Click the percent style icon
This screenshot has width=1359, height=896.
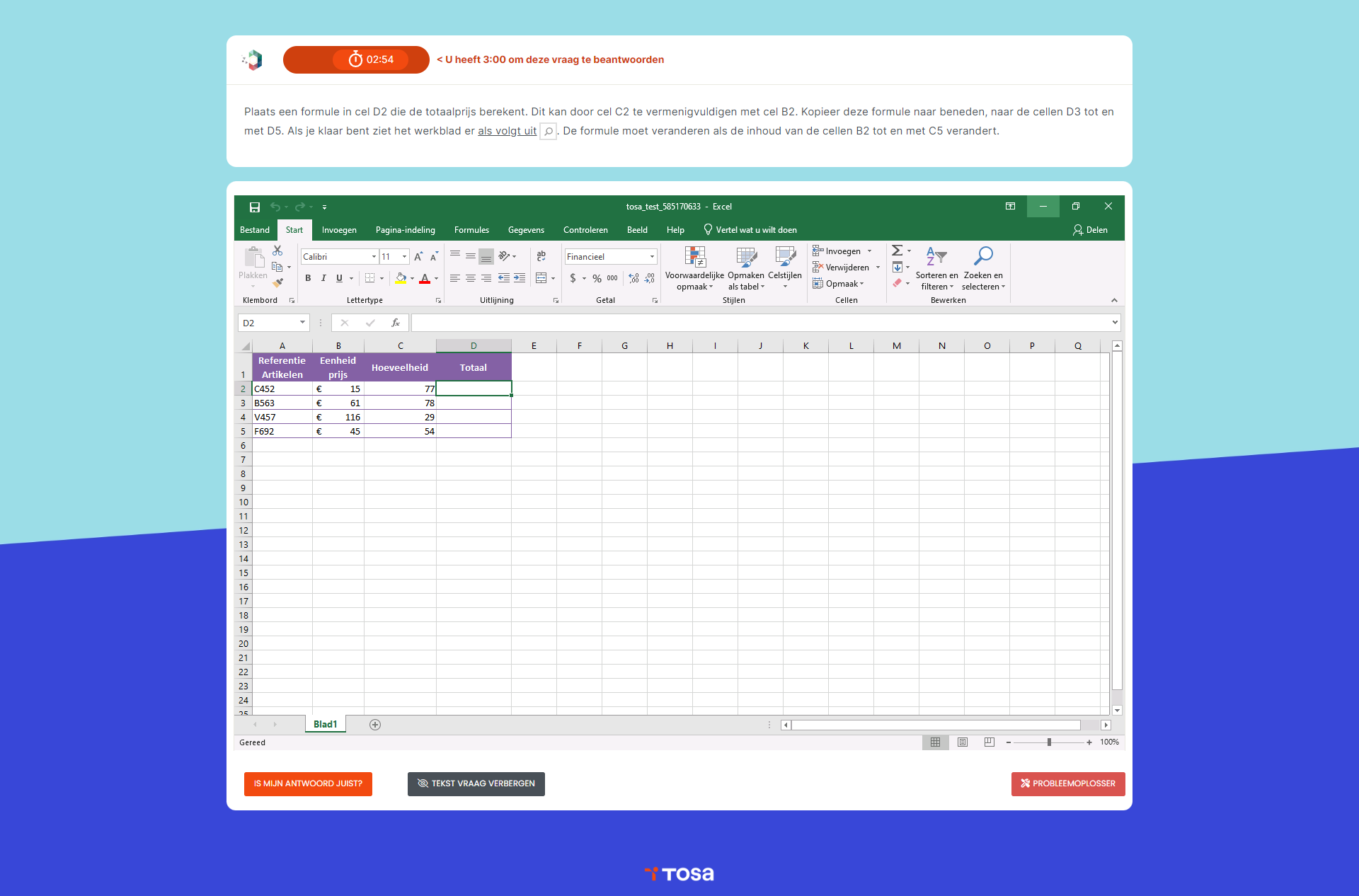pos(597,278)
